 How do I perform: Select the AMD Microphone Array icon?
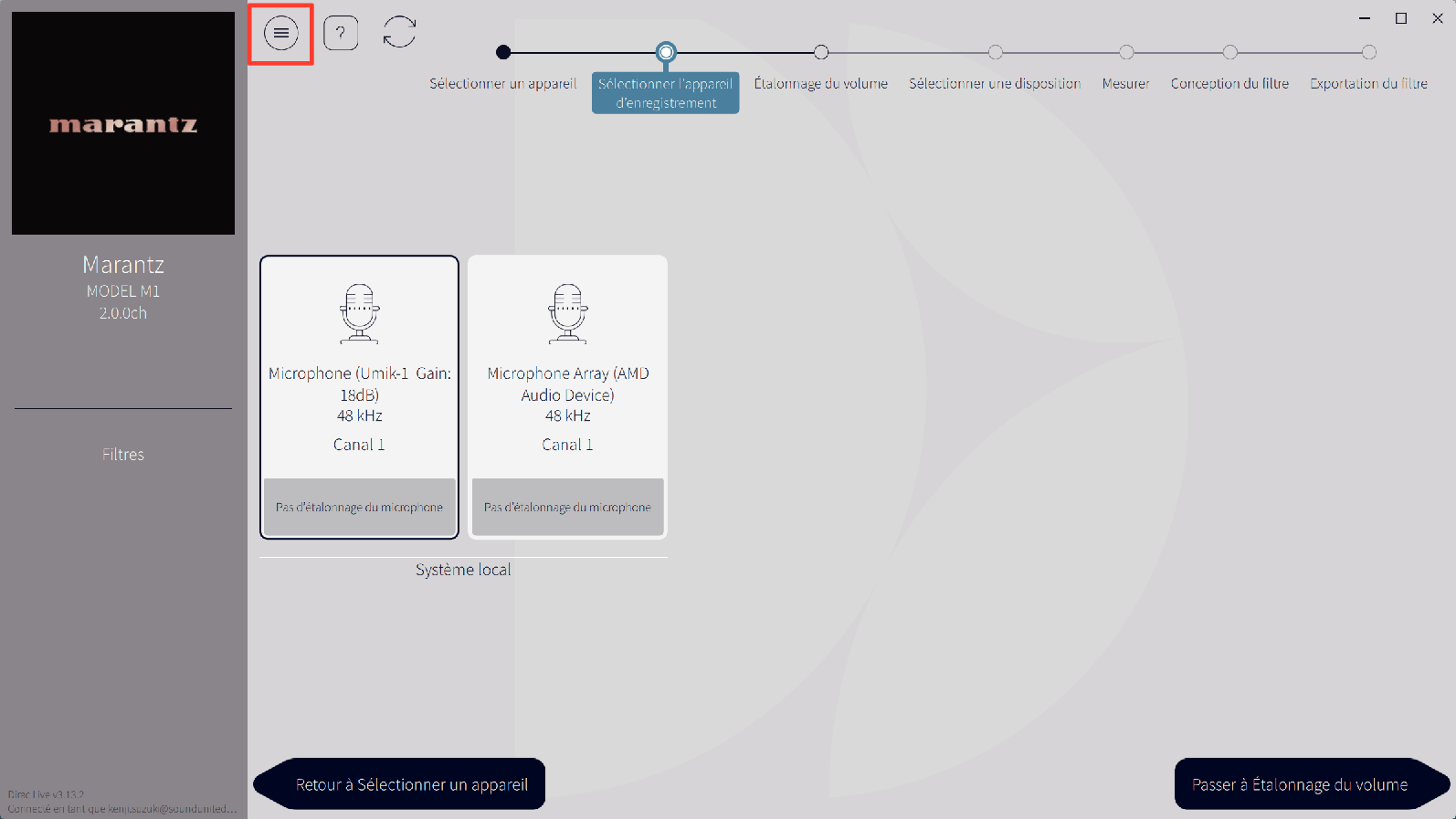[567, 313]
